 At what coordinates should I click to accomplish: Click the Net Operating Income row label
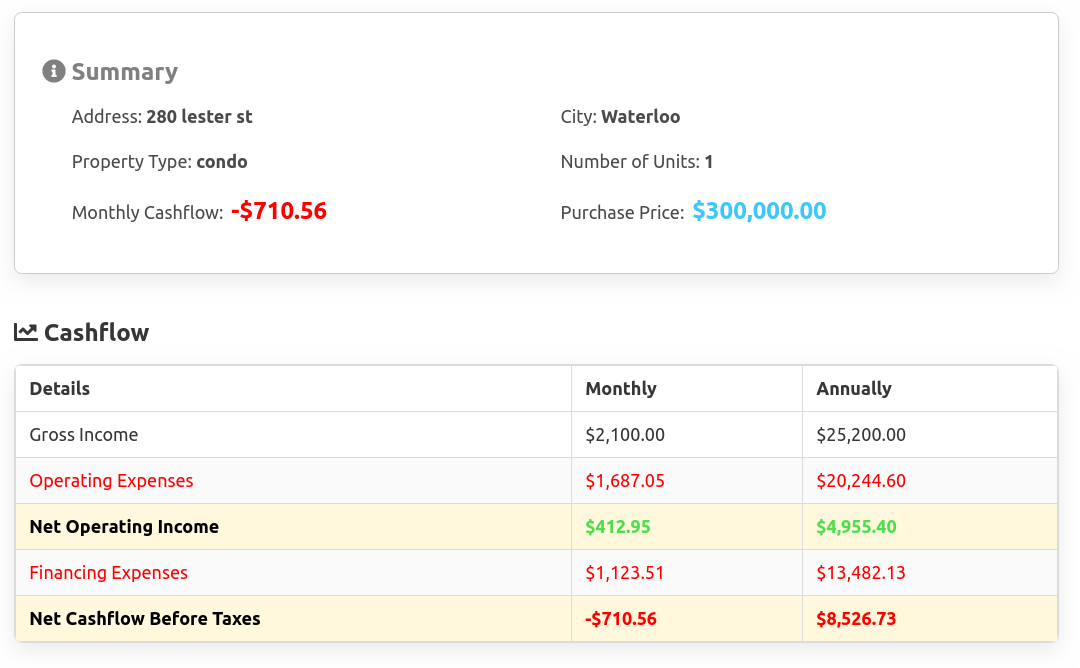[x=124, y=527]
